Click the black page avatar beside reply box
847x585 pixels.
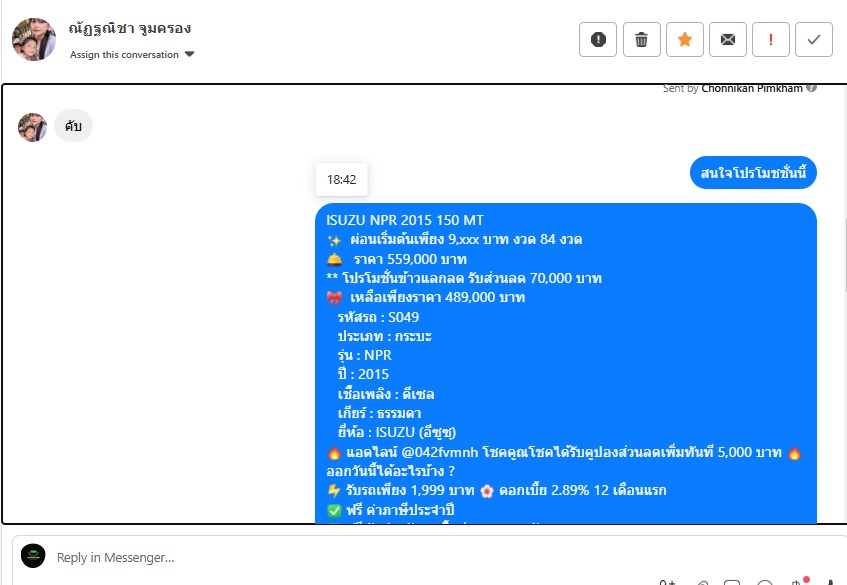pyautogui.click(x=33, y=556)
